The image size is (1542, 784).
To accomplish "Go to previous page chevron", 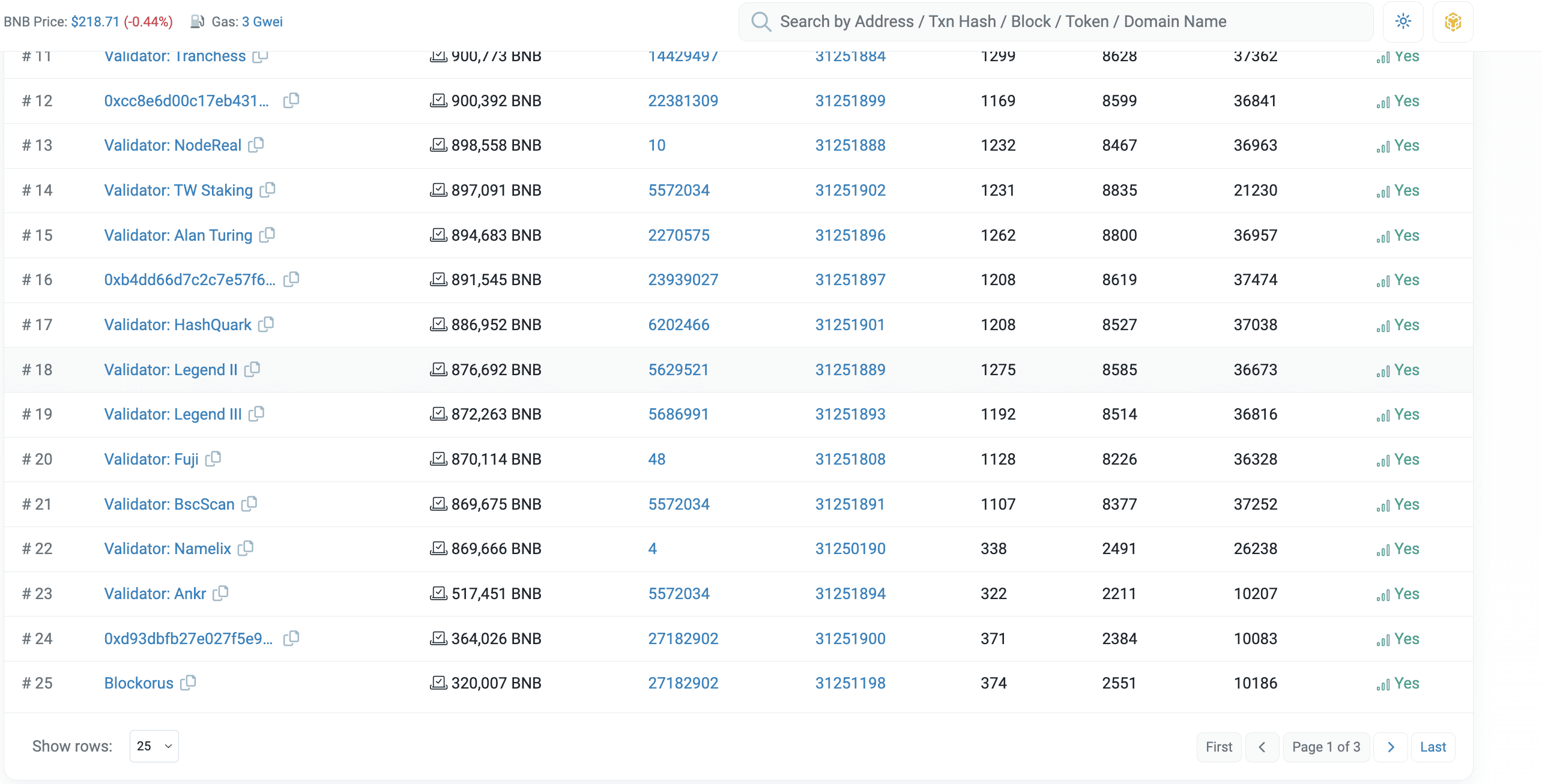I will [1262, 747].
